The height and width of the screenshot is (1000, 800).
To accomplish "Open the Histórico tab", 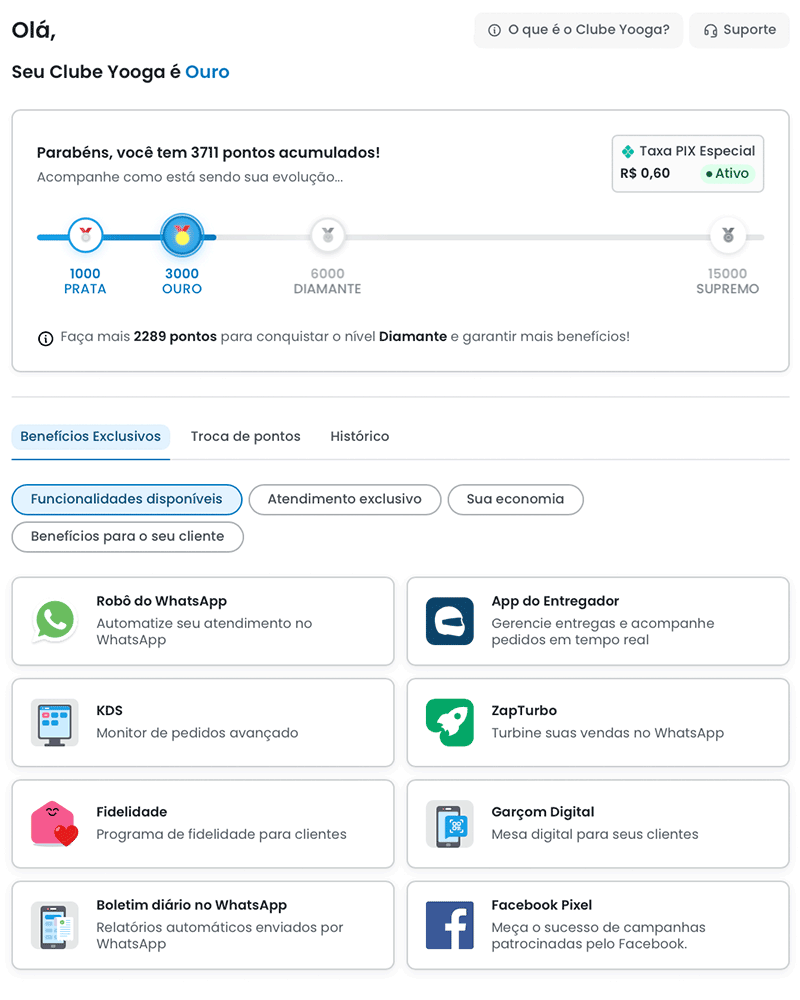I will point(360,437).
